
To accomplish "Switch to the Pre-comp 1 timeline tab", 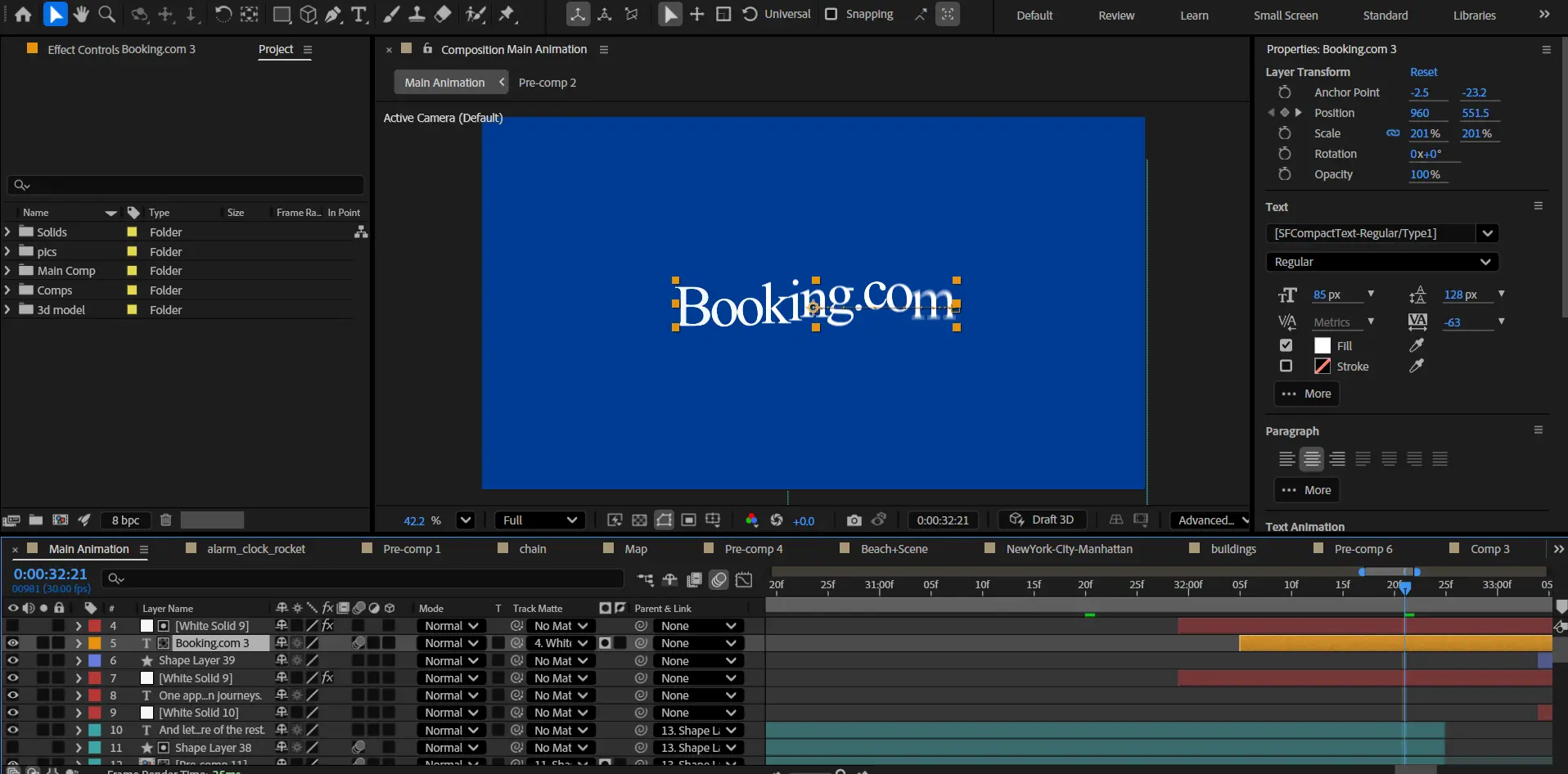I will [x=411, y=549].
